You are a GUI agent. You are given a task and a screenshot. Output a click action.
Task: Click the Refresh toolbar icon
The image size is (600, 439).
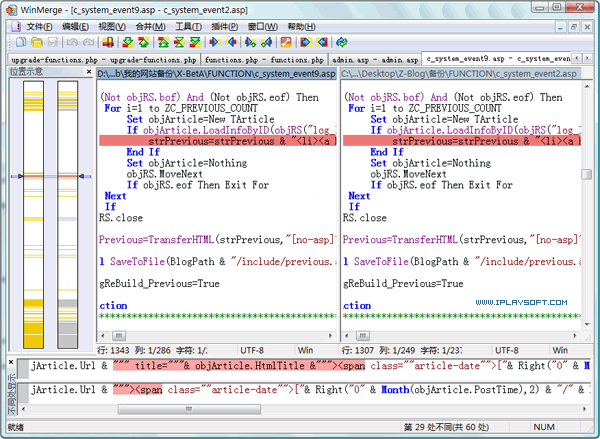(341, 43)
